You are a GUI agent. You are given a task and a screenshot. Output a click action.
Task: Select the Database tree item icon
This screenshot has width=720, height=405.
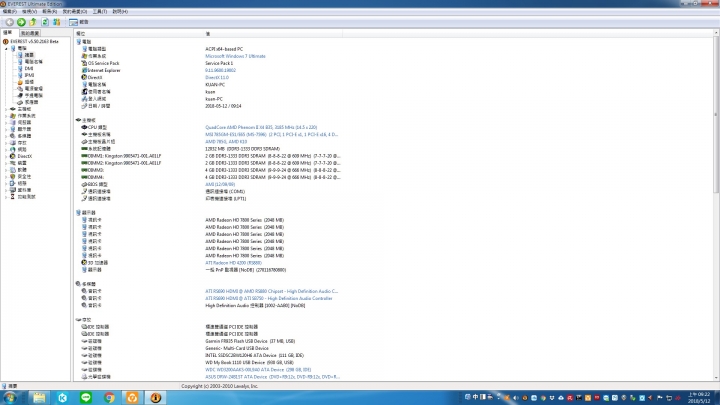tap(13, 190)
